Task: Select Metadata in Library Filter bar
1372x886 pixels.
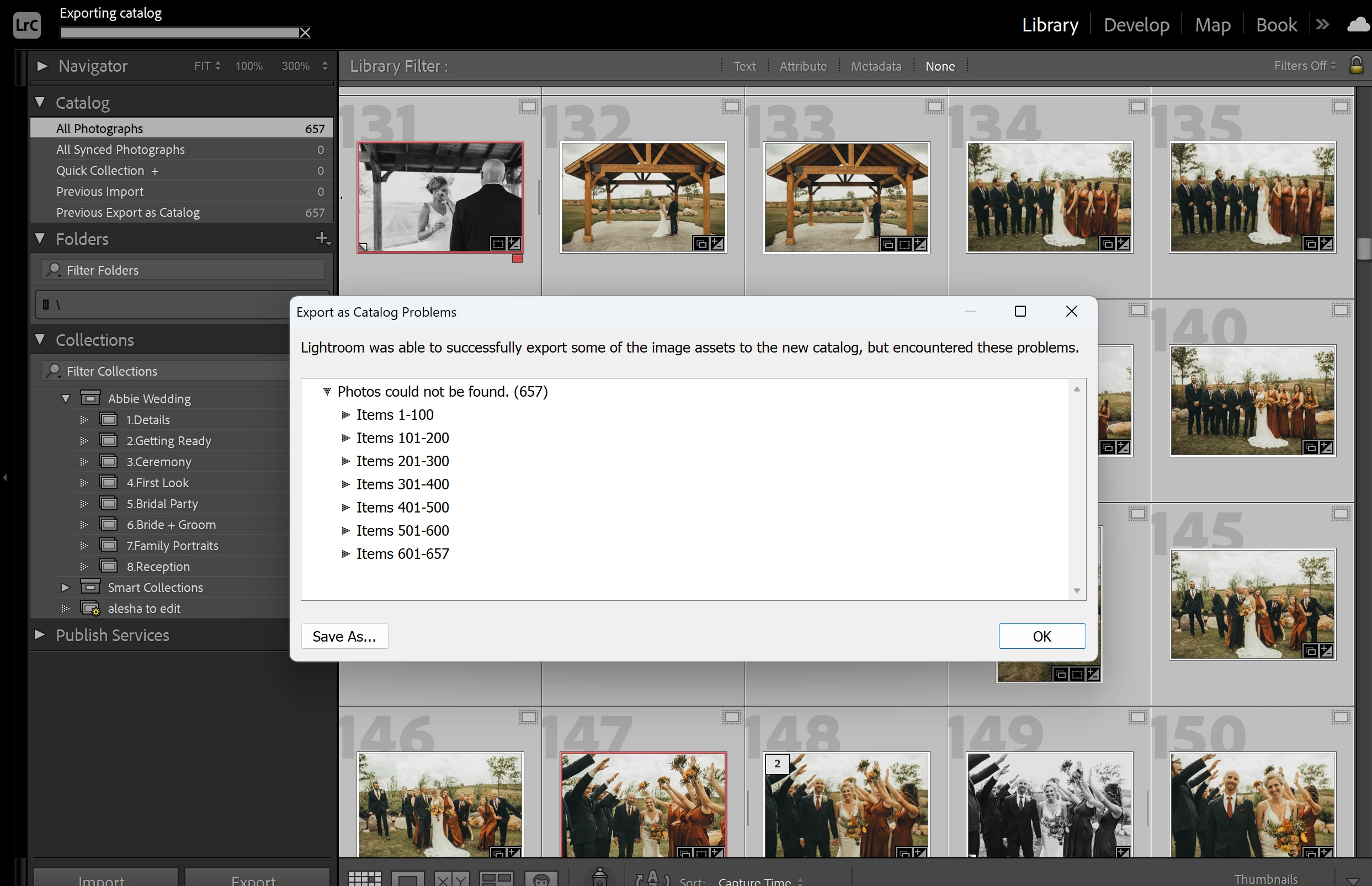Action: (875, 66)
